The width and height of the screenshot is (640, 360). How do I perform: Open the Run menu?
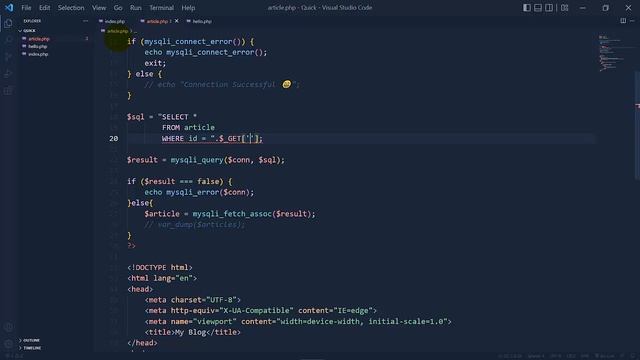(x=136, y=8)
